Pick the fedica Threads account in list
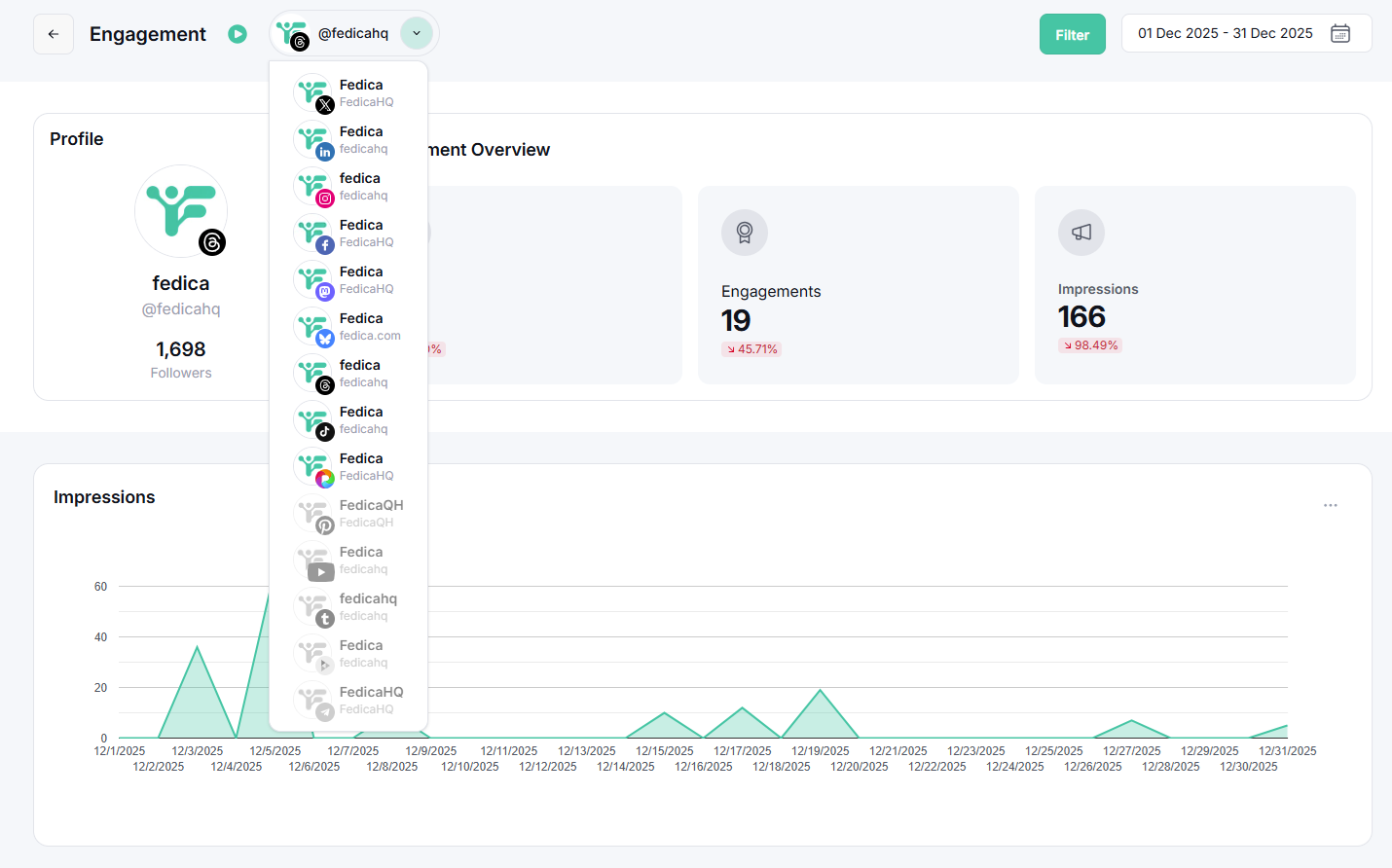This screenshot has height=868, width=1392. tap(348, 374)
